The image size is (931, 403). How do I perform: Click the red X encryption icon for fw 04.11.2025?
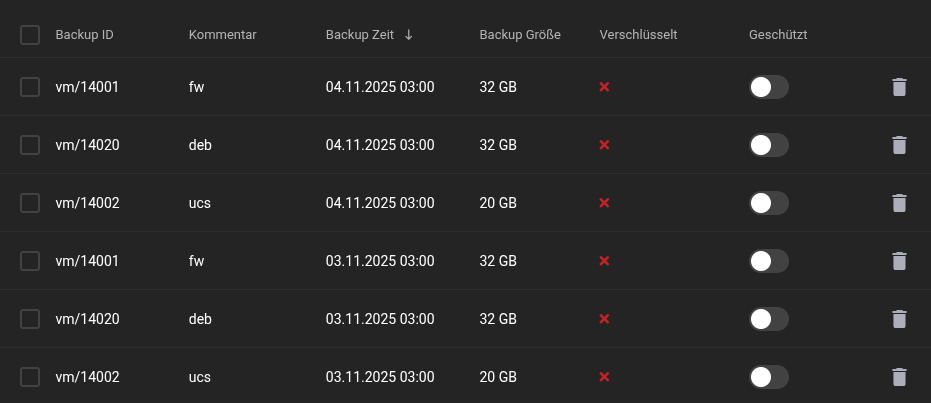coord(604,87)
